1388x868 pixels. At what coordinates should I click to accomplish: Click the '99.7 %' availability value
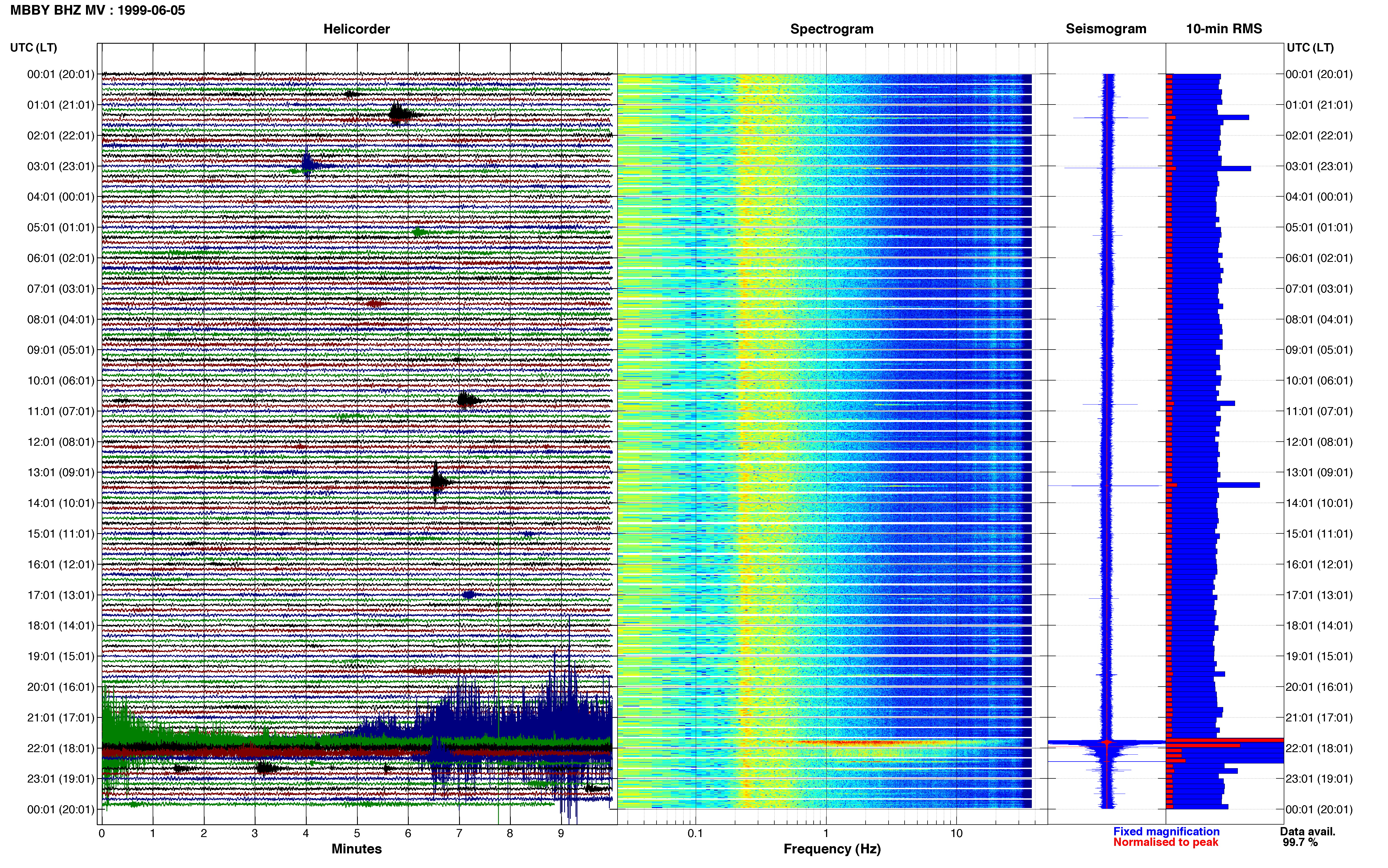(1300, 843)
